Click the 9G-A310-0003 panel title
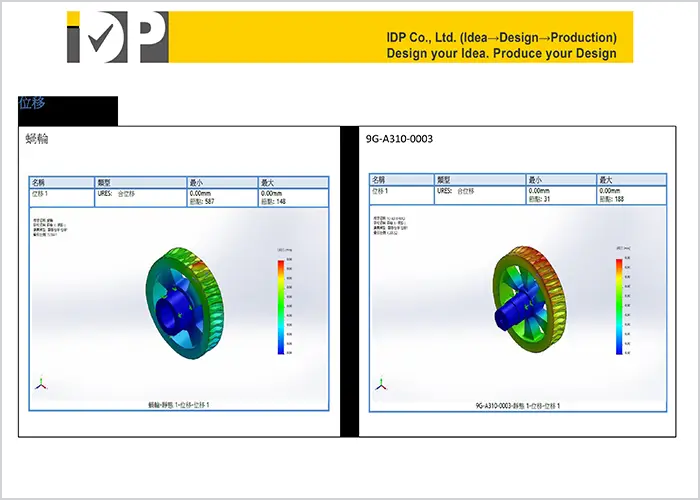This screenshot has width=700, height=500. coord(400,139)
